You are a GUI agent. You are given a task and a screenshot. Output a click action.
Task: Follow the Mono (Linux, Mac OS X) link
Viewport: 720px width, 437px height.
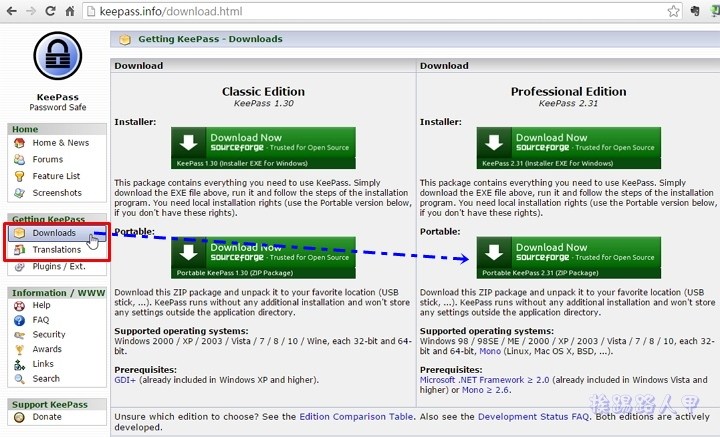coord(490,351)
